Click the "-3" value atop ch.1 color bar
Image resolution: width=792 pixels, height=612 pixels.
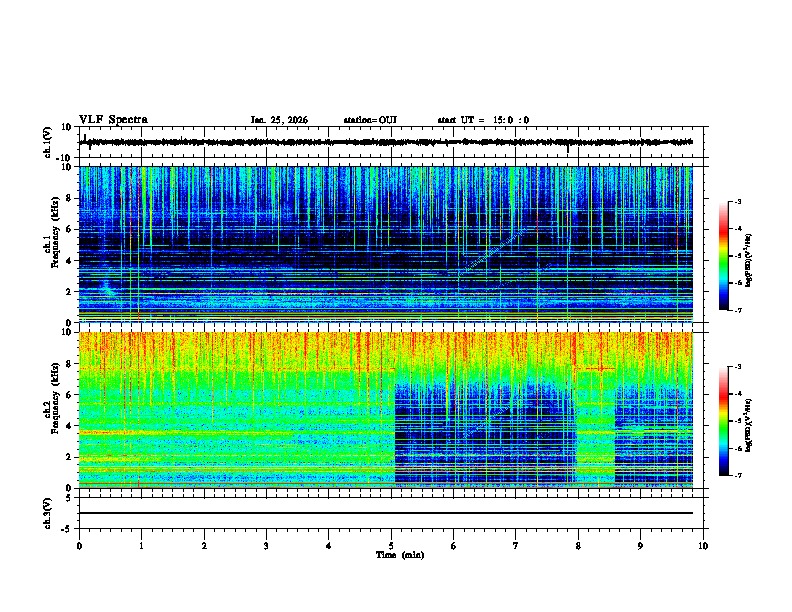pyautogui.click(x=737, y=201)
